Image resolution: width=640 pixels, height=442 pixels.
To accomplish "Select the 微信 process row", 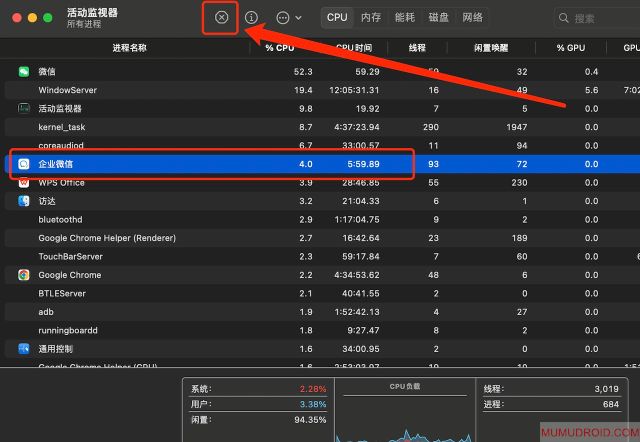I will coord(322,72).
